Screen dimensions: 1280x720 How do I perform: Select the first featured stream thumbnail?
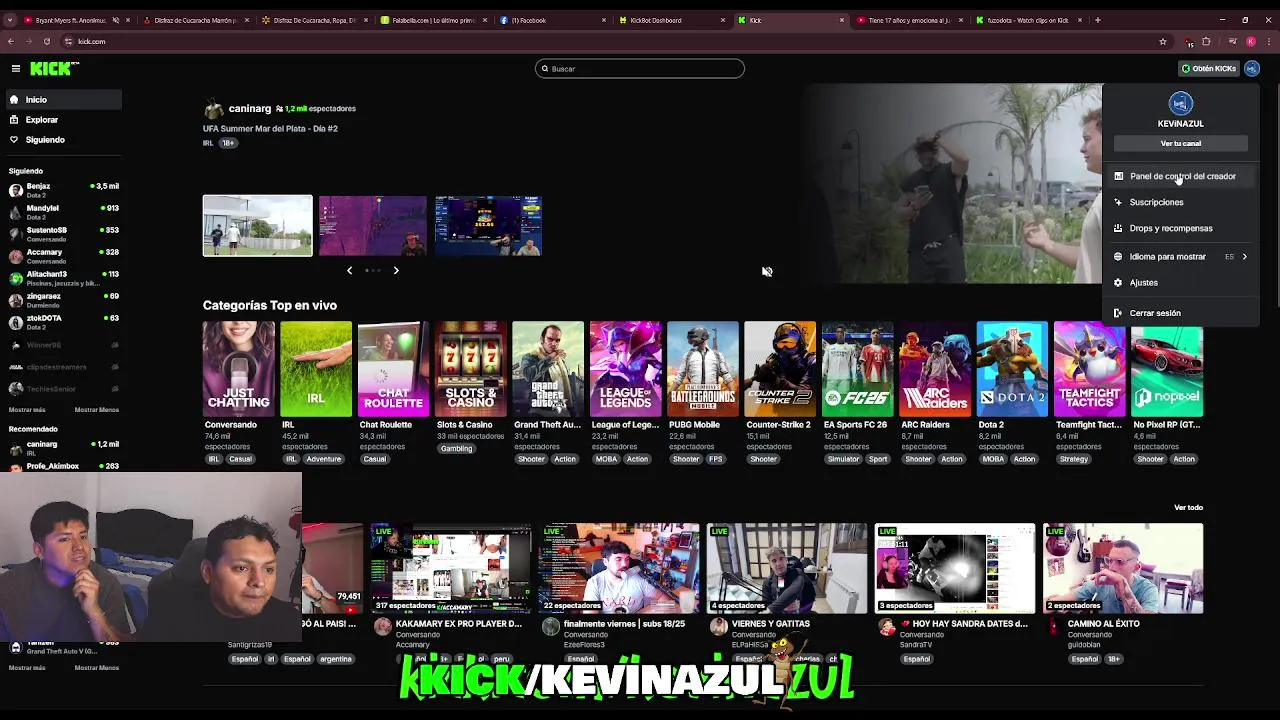point(258,226)
